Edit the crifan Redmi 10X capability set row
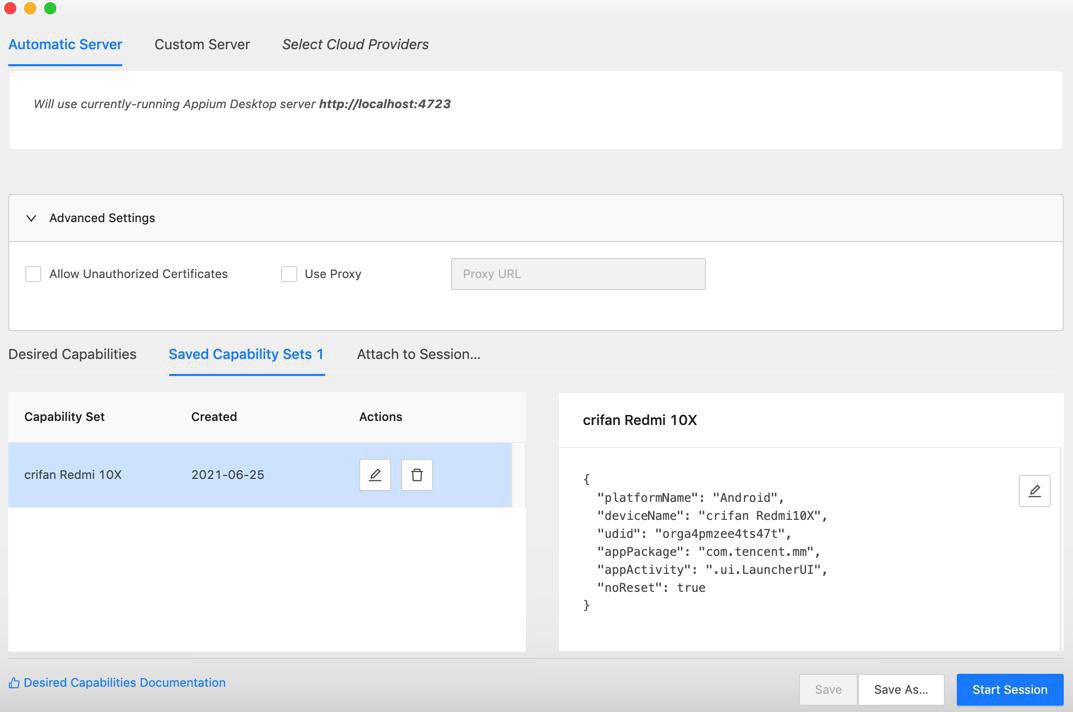 click(x=374, y=474)
